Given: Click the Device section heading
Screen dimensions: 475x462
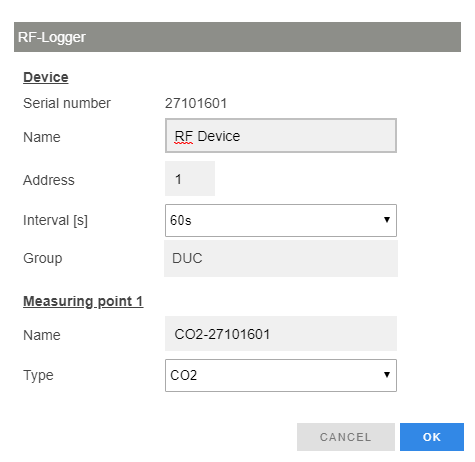Looking at the screenshot, I should (46, 77).
